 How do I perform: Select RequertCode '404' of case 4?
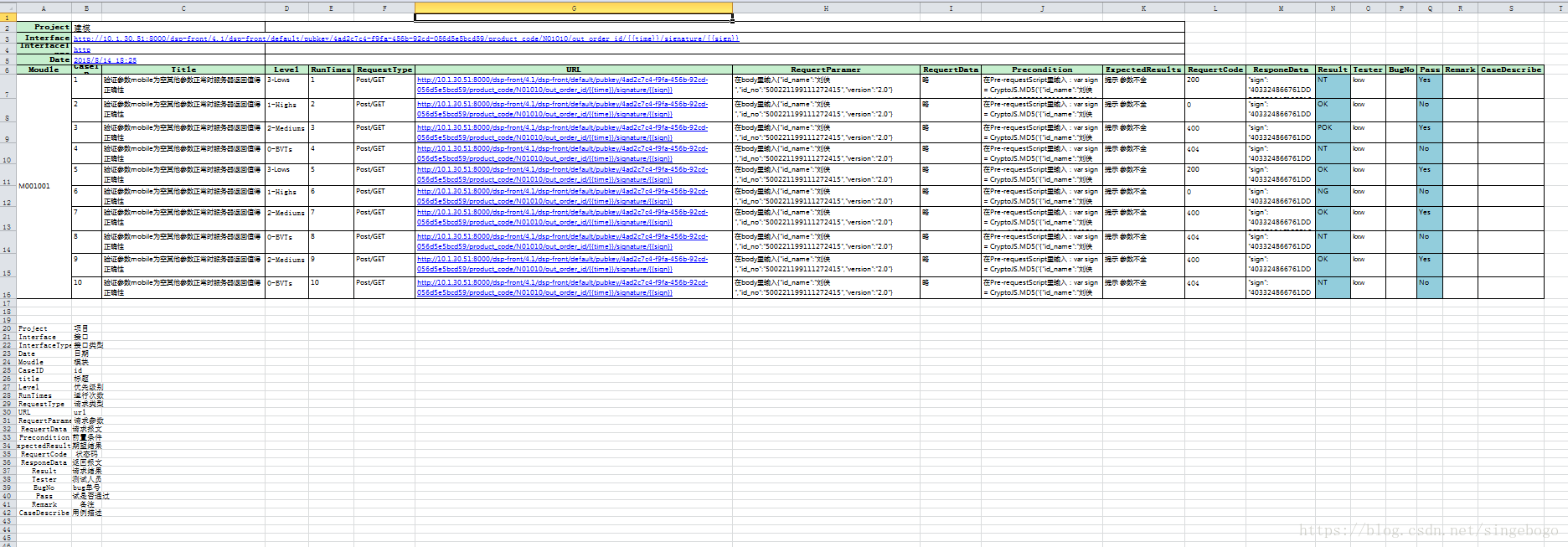(1215, 153)
